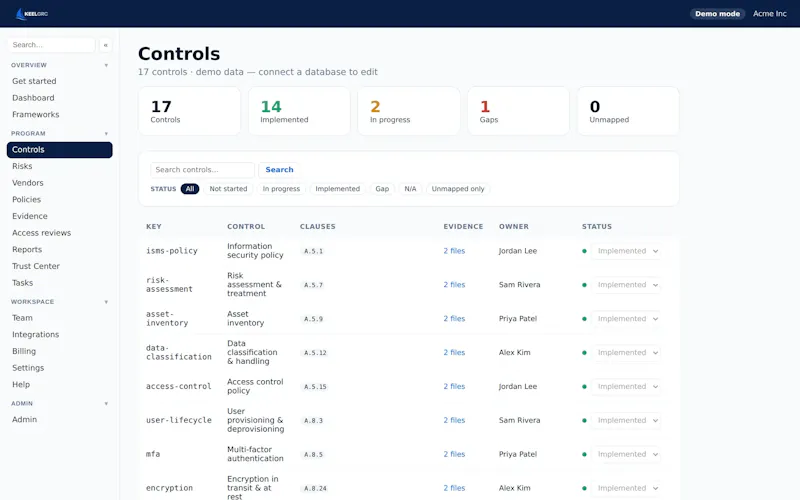This screenshot has height=500, width=800.
Task: Click the 0 Unmapped summary card
Action: [x=628, y=111]
